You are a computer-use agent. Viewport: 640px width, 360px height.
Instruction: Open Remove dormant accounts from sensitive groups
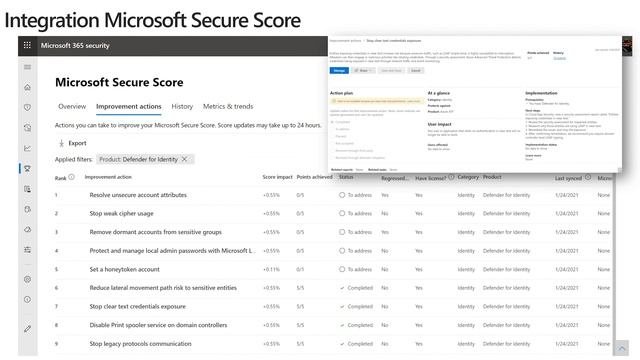coord(156,232)
